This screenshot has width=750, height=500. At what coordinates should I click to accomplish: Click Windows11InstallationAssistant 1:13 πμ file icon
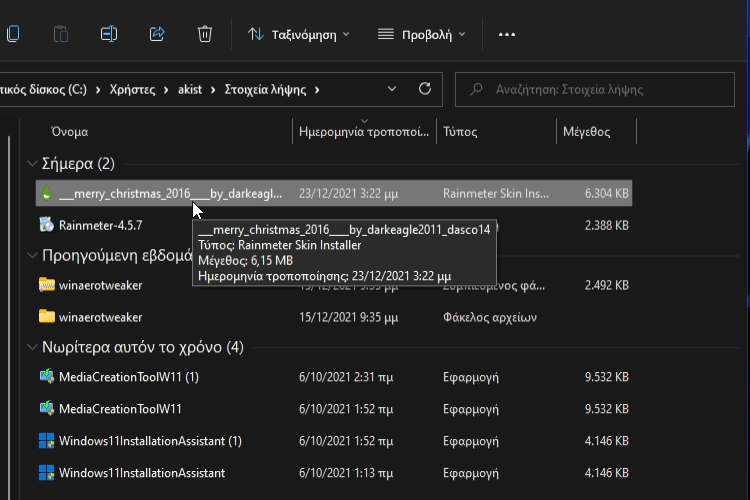click(x=46, y=473)
